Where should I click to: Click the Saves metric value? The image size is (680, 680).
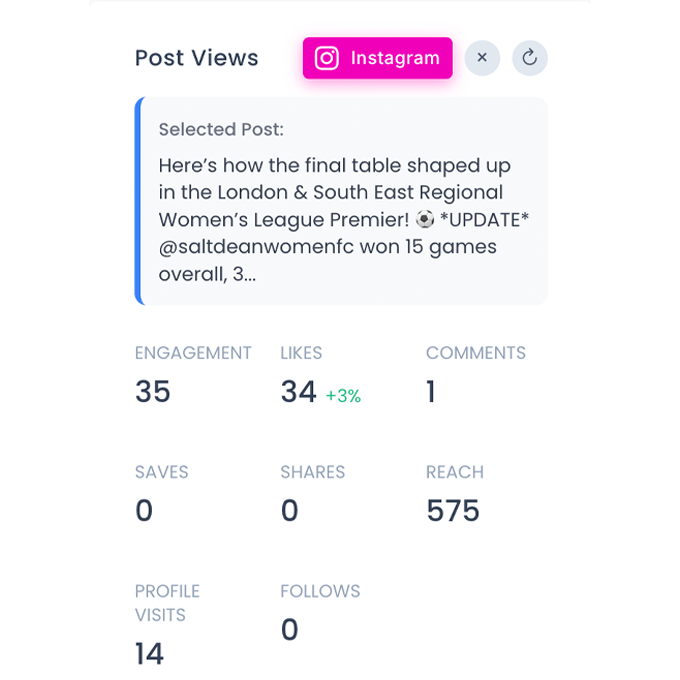click(144, 511)
